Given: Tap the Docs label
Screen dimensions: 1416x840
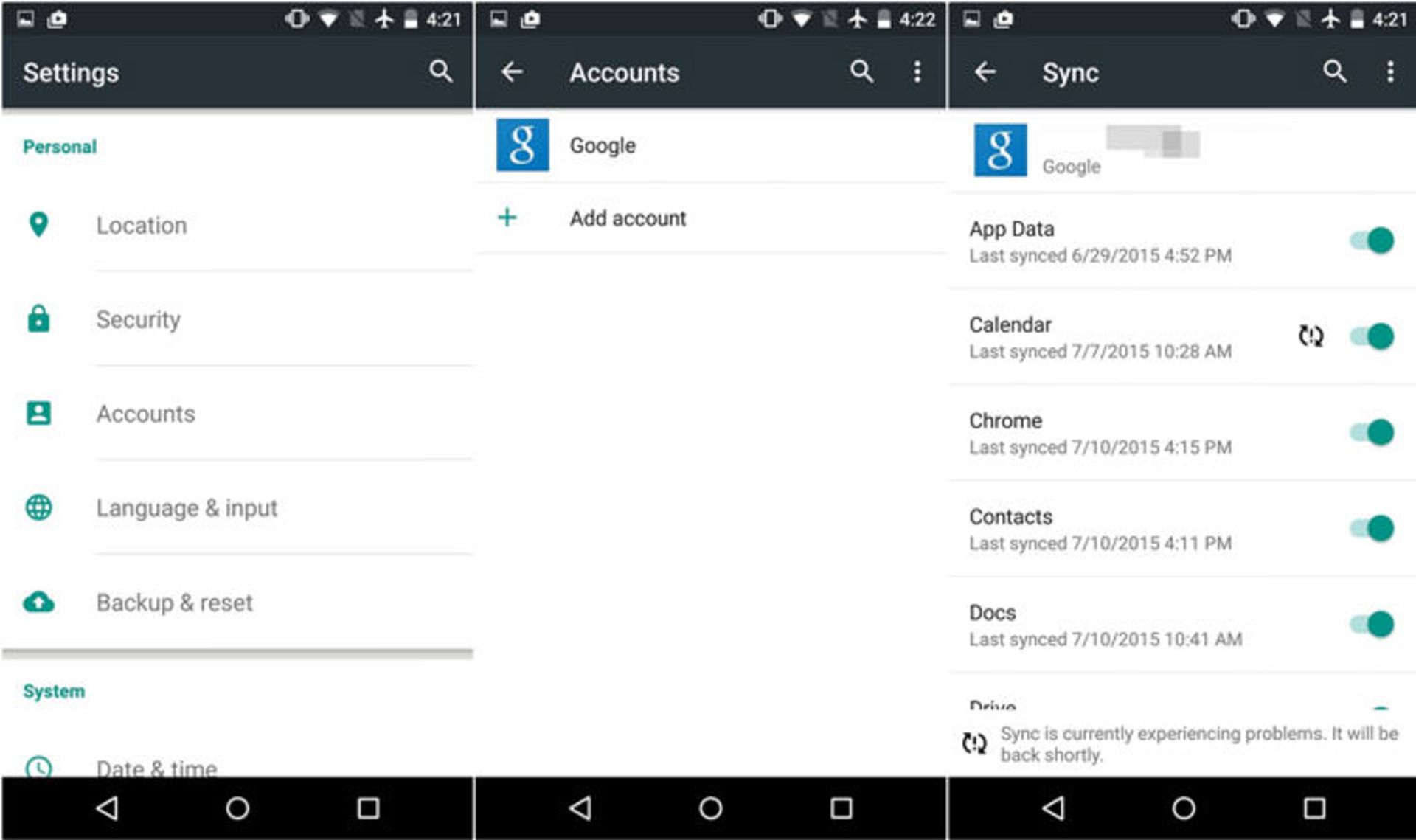Looking at the screenshot, I should (992, 612).
